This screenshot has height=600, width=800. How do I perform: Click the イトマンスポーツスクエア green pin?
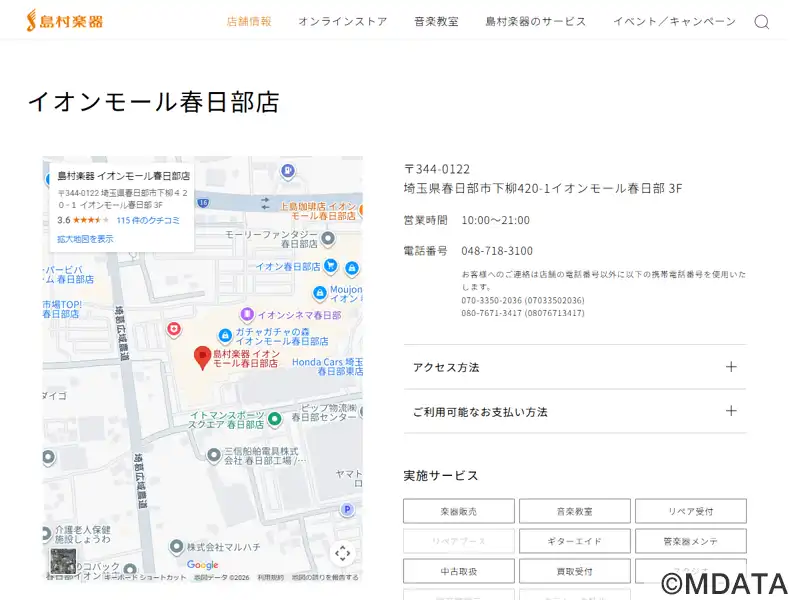(x=274, y=419)
